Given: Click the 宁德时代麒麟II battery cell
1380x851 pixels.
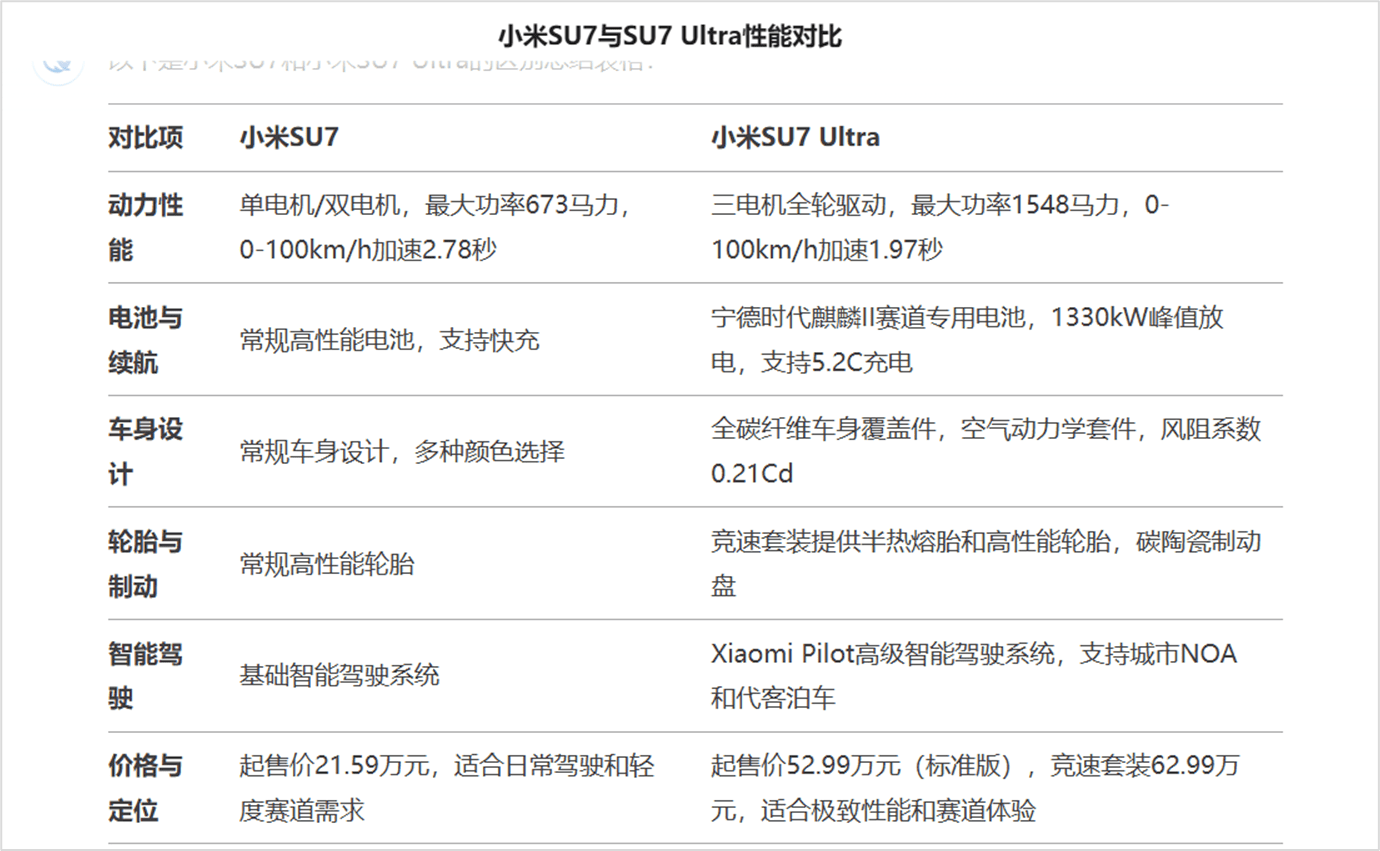Looking at the screenshot, I should point(966,340).
